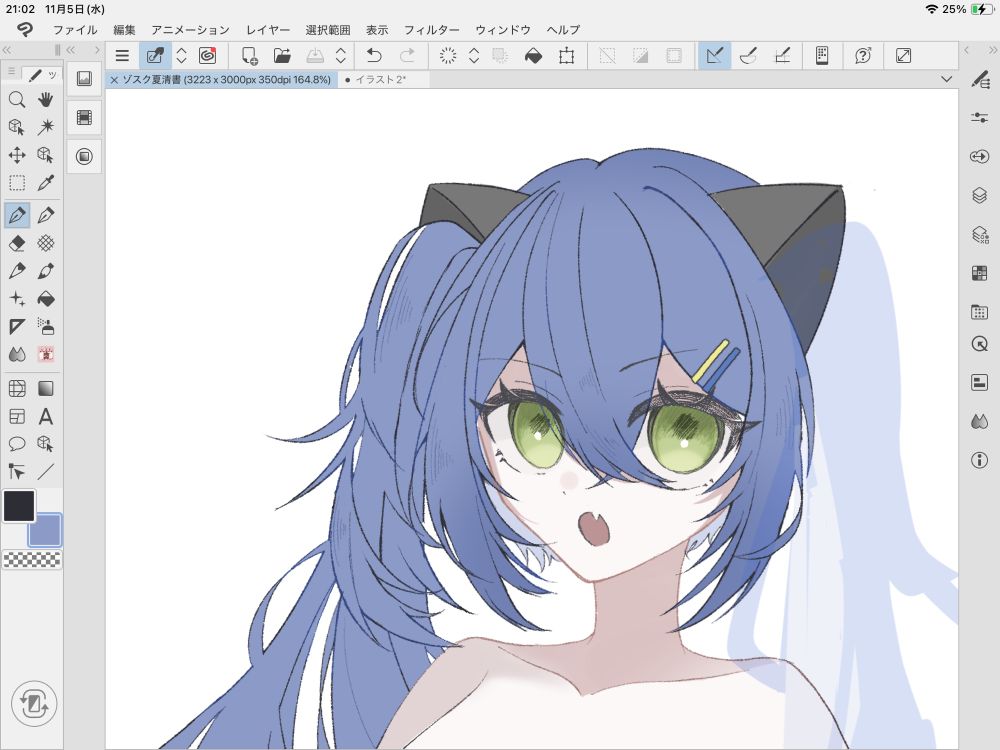Switch to the イラスト2 canvas tab
The height and width of the screenshot is (750, 1000).
[381, 80]
